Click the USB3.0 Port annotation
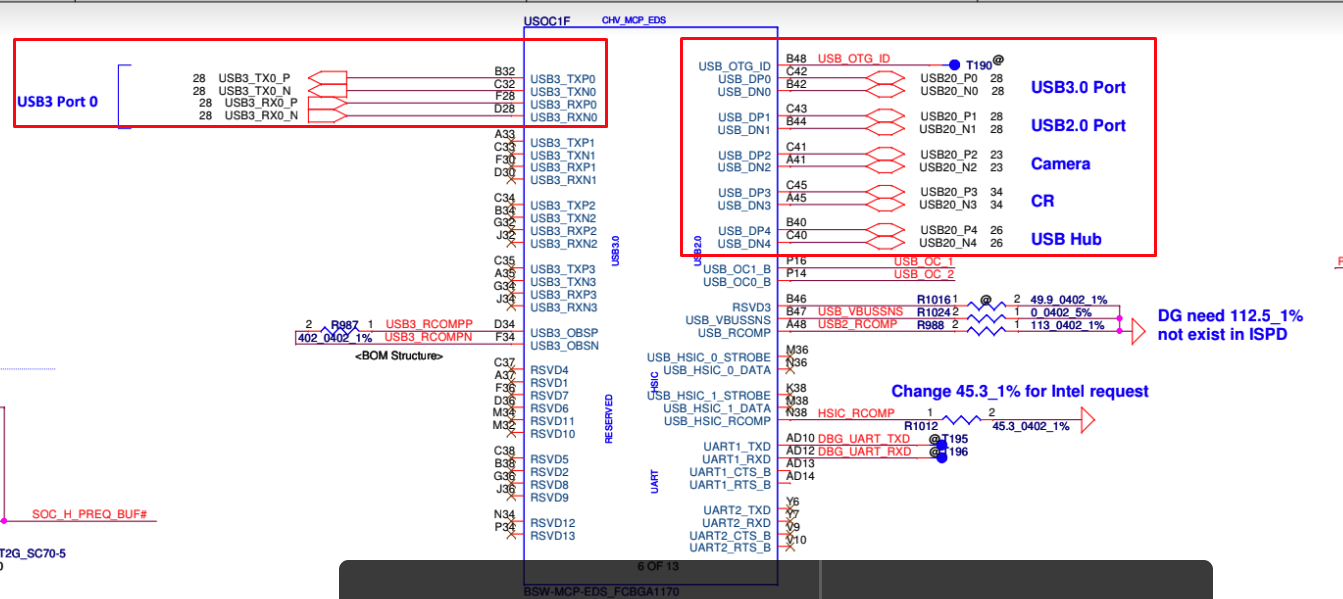Image resolution: width=1343 pixels, height=599 pixels. point(1078,87)
